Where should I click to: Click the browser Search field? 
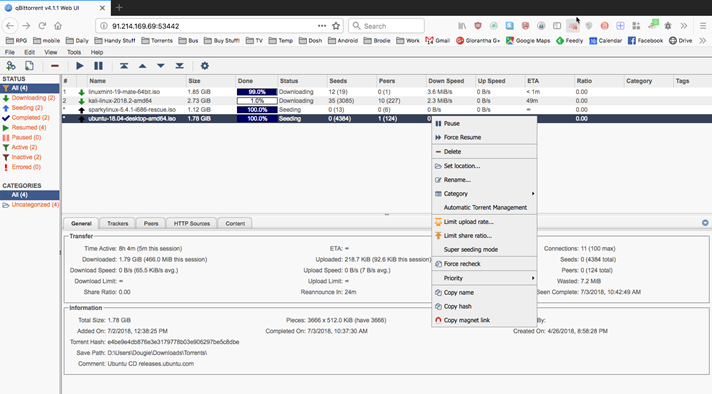(x=386, y=26)
